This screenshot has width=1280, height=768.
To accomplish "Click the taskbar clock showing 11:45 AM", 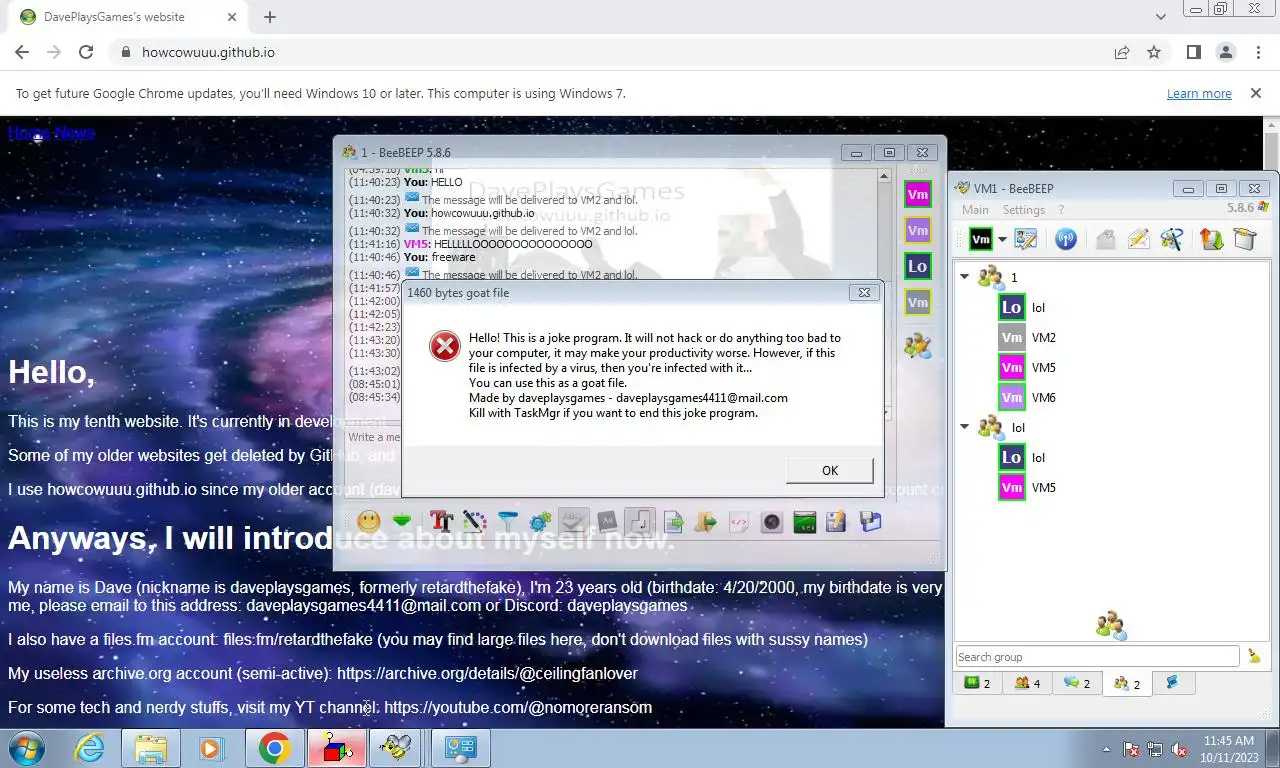I will click(x=1229, y=749).
